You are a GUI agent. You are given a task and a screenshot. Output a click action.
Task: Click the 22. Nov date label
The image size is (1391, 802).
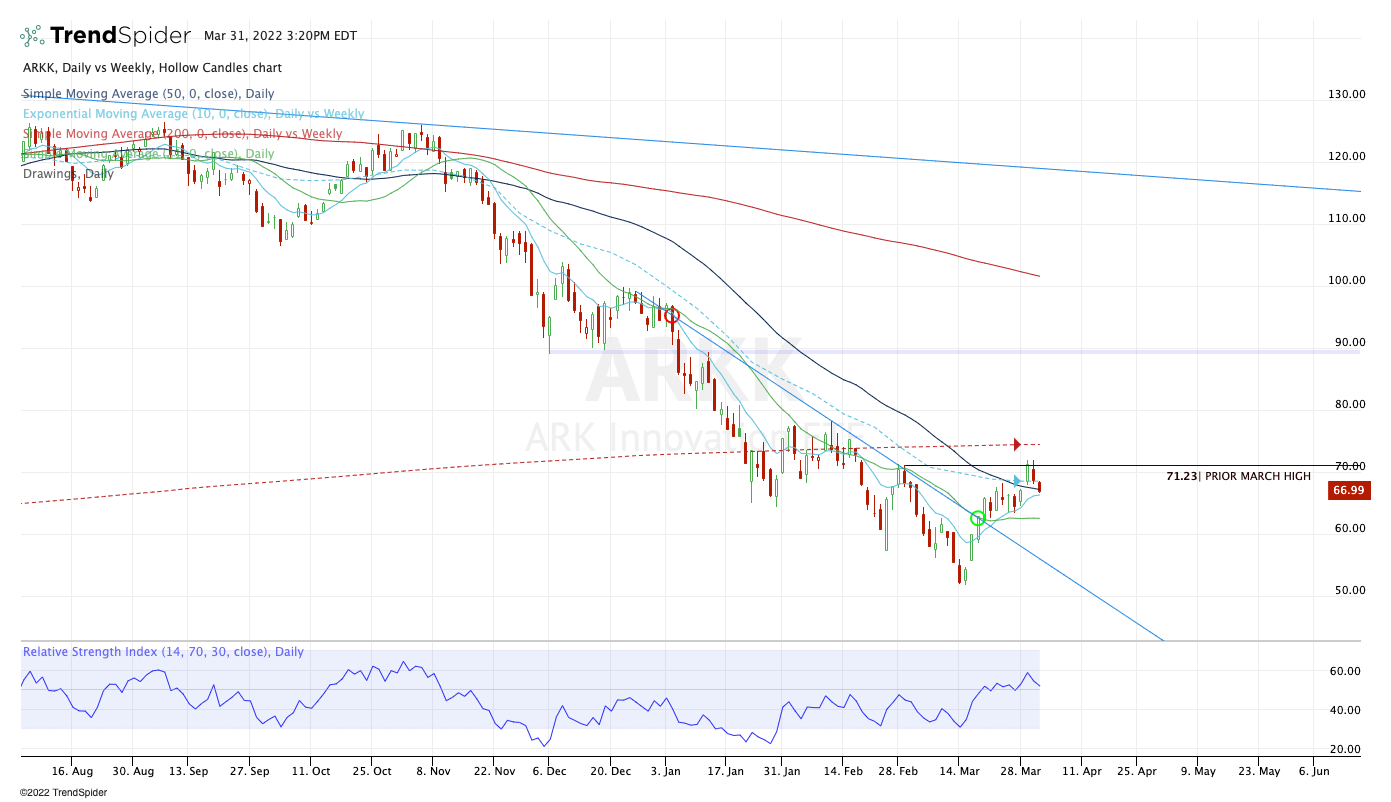[494, 772]
